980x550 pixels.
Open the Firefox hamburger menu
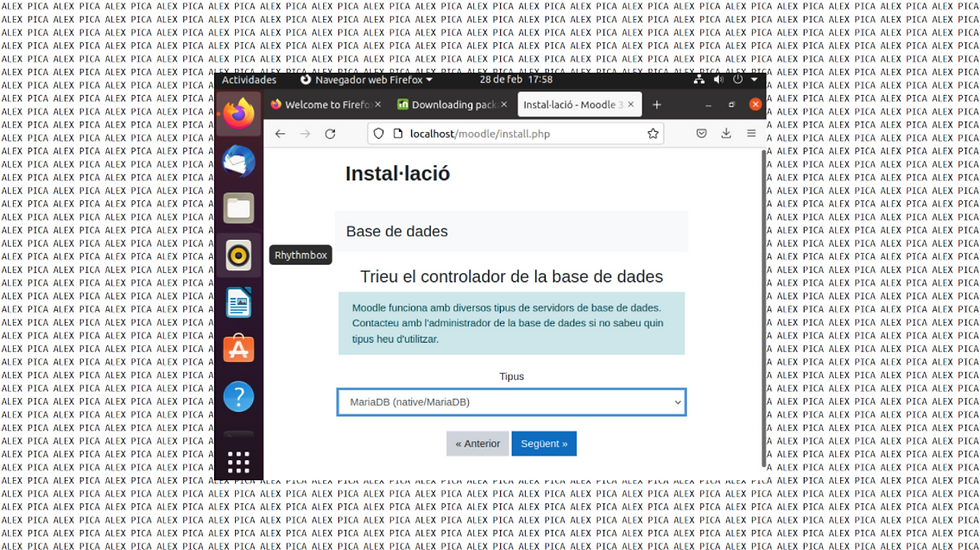(751, 134)
